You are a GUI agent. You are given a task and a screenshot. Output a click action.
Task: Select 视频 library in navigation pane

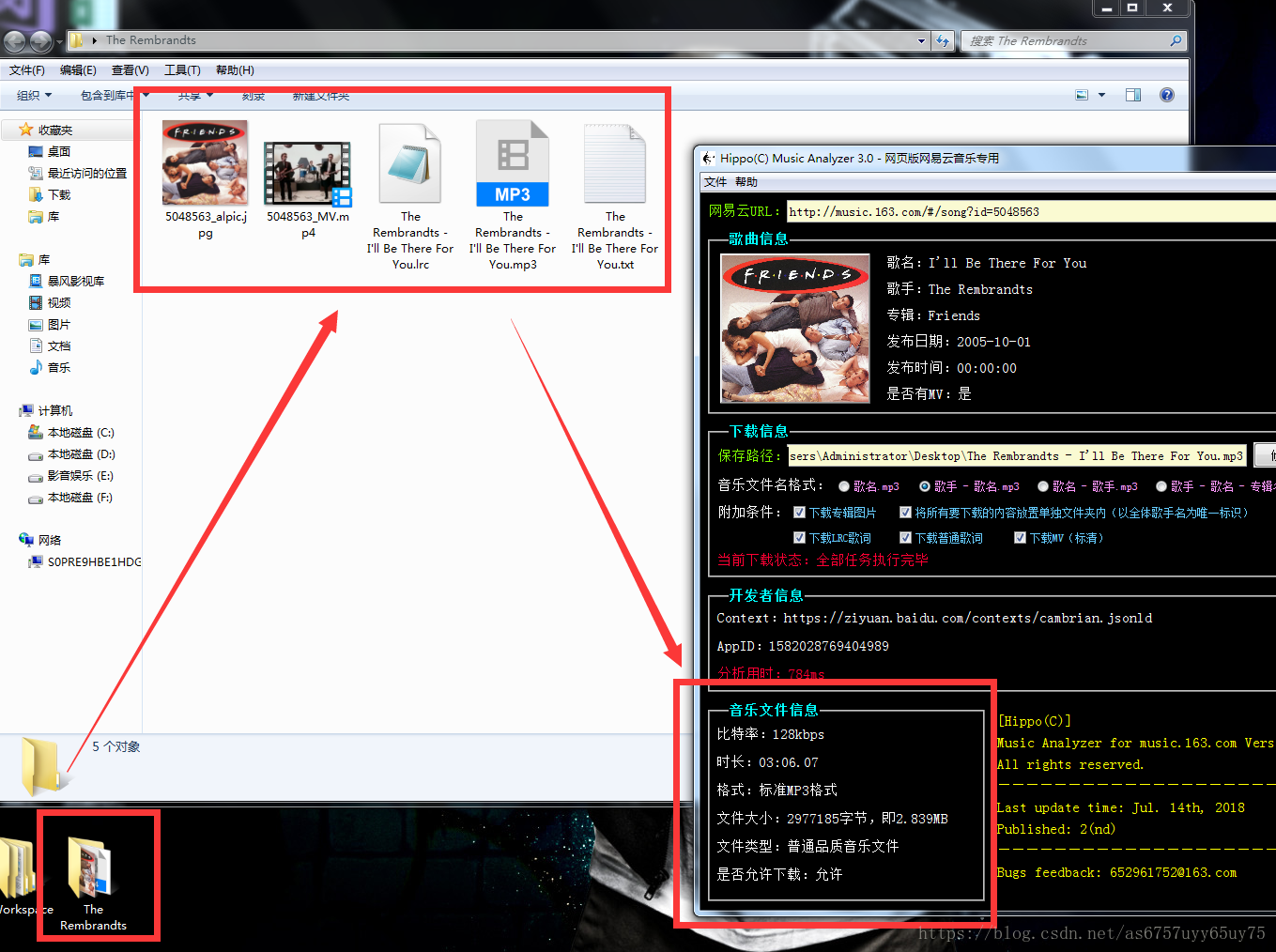point(58,303)
